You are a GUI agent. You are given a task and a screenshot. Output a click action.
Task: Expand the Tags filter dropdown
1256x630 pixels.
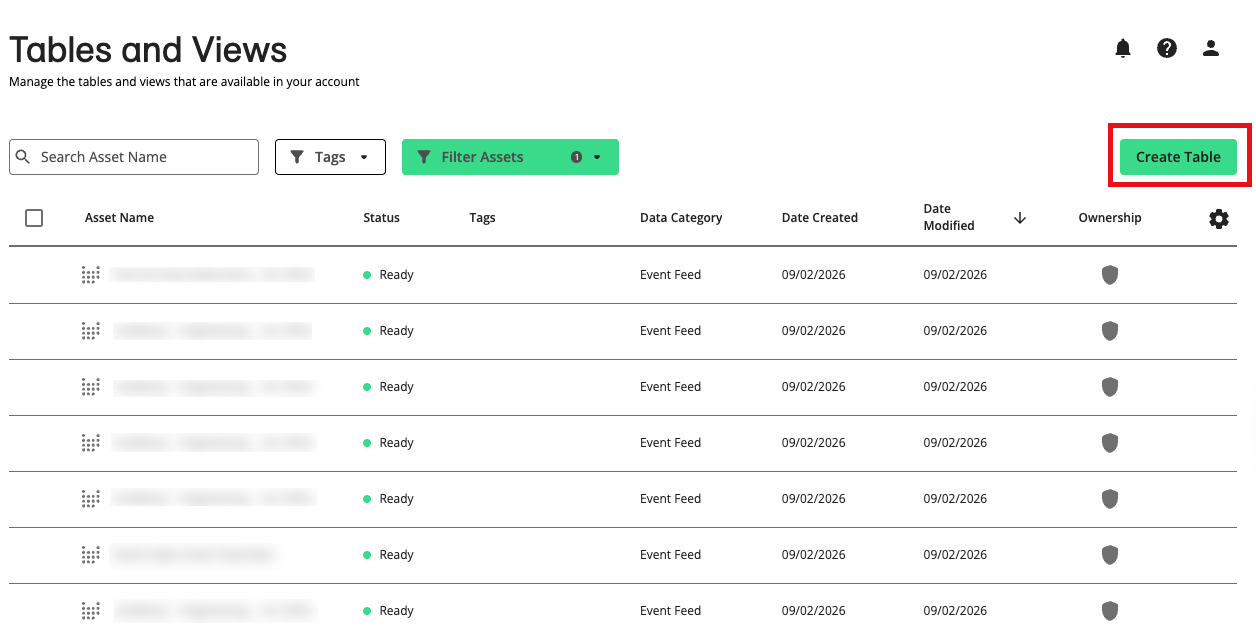coord(330,157)
